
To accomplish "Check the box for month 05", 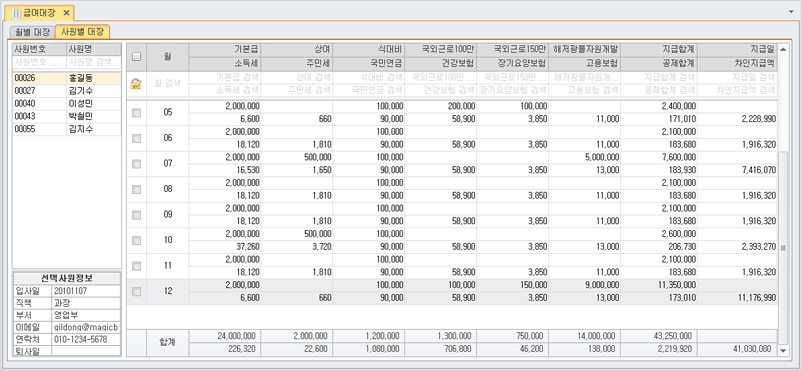I will [136, 113].
